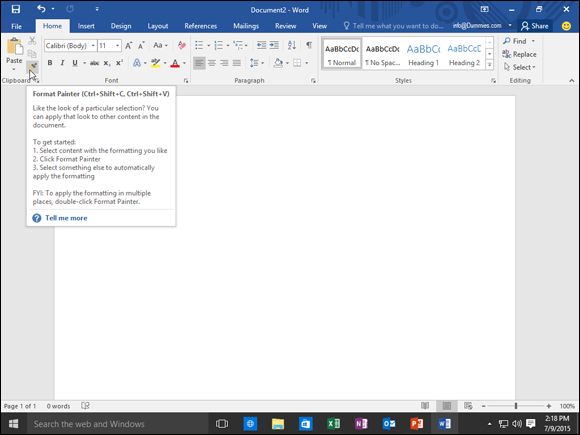This screenshot has width=580, height=435.
Task: Open the font size dropdown
Action: tap(118, 45)
